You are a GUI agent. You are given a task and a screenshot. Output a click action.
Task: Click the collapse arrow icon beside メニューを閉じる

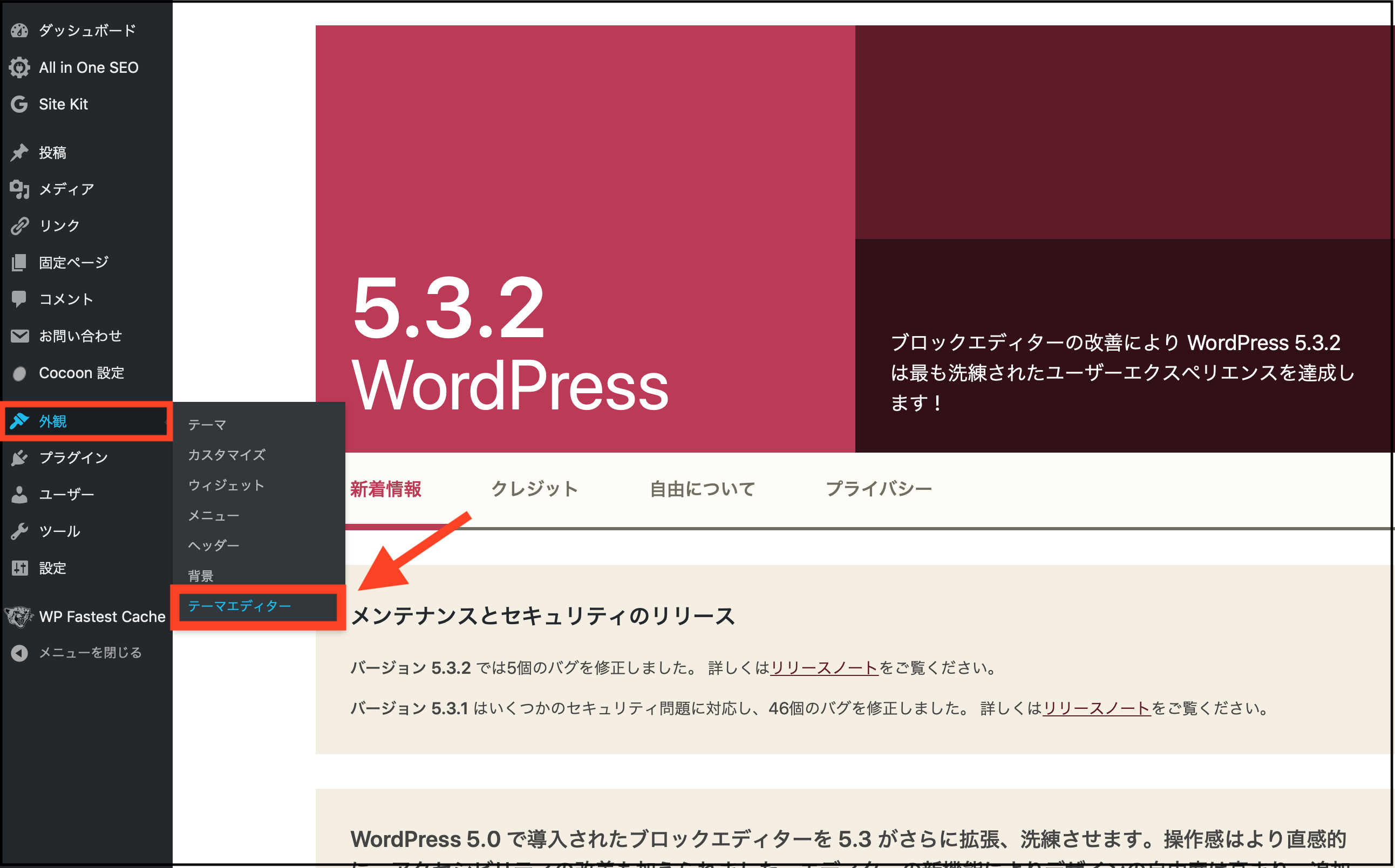[19, 653]
